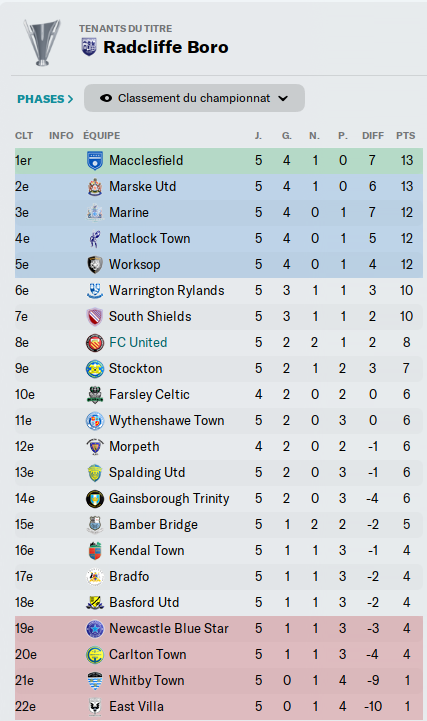Open the Radcliffe Boro team name link
427x721 pixels.
[165, 47]
